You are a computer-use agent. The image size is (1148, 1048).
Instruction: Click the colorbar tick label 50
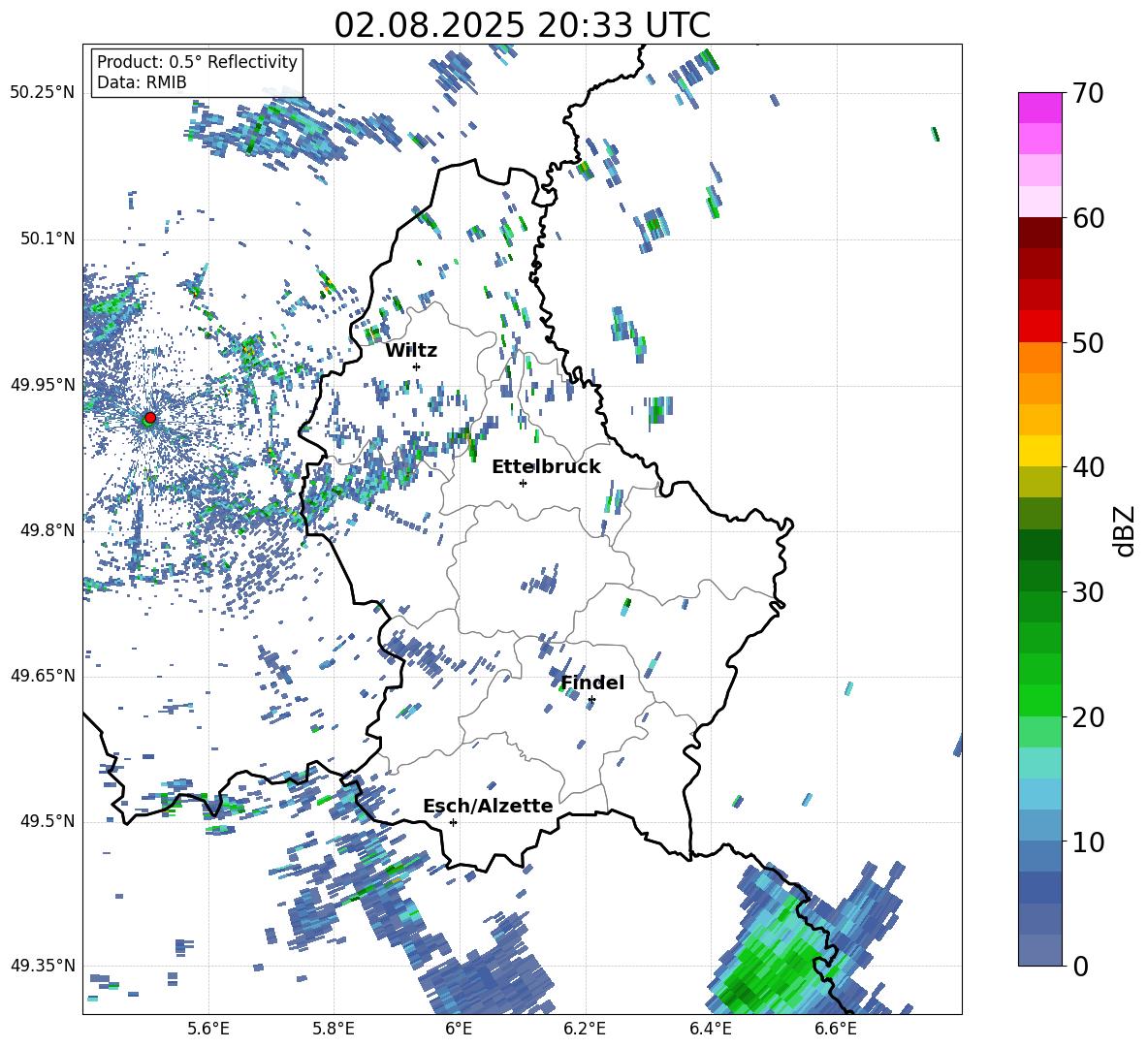coord(1087,343)
